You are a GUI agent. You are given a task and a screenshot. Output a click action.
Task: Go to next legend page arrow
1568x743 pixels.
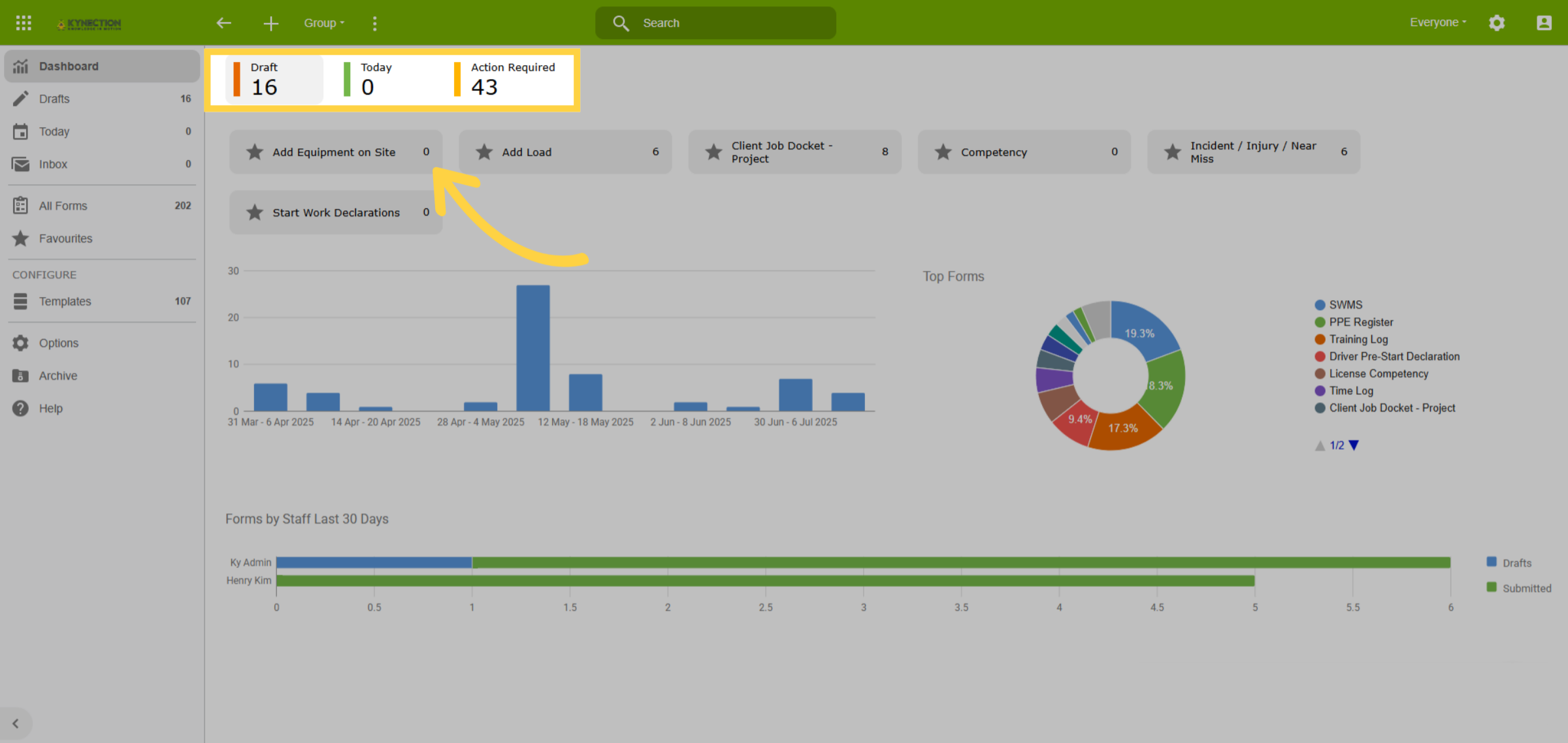[1354, 445]
